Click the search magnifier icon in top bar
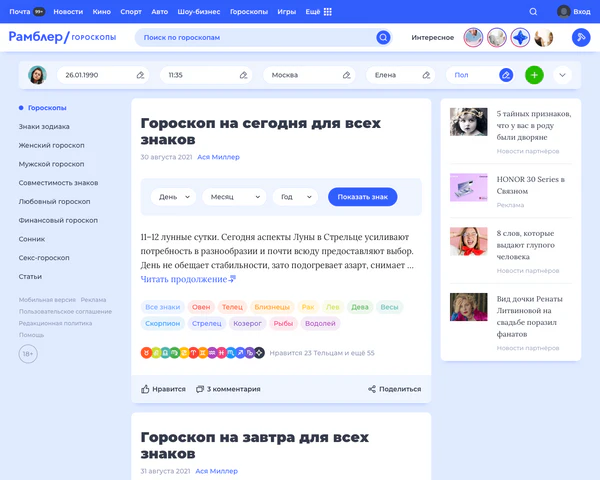The image size is (600, 480). (x=533, y=11)
